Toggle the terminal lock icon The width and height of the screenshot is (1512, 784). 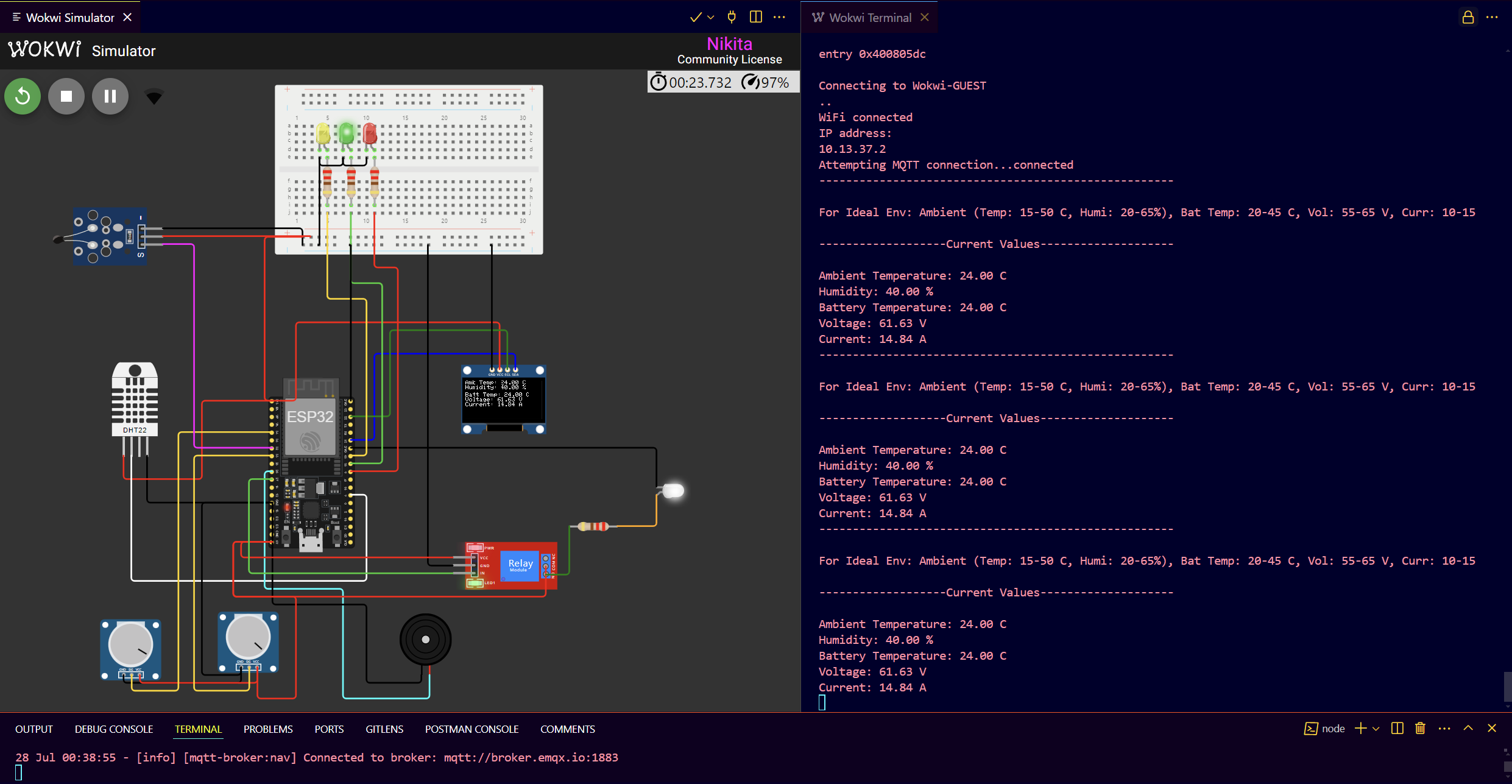click(x=1468, y=17)
